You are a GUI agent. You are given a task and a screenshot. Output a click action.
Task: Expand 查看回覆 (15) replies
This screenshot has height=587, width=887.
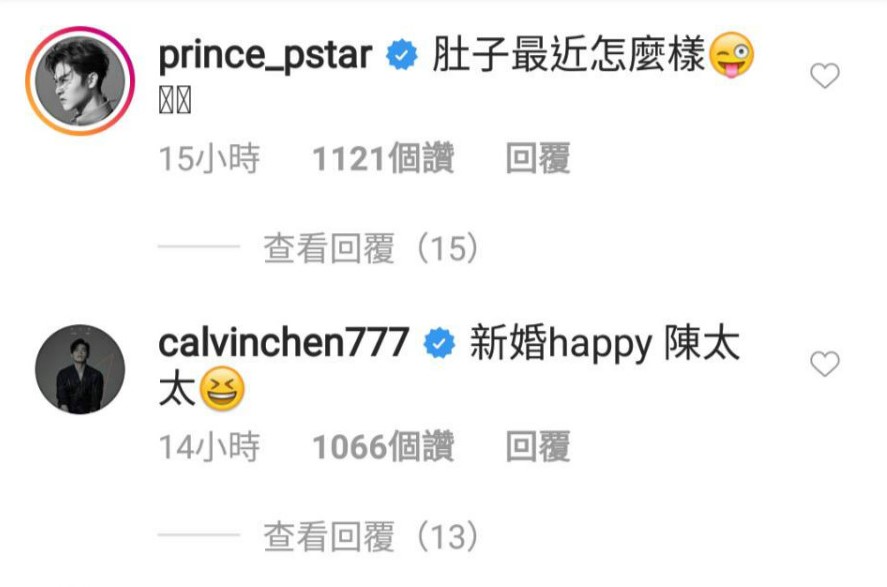click(371, 248)
